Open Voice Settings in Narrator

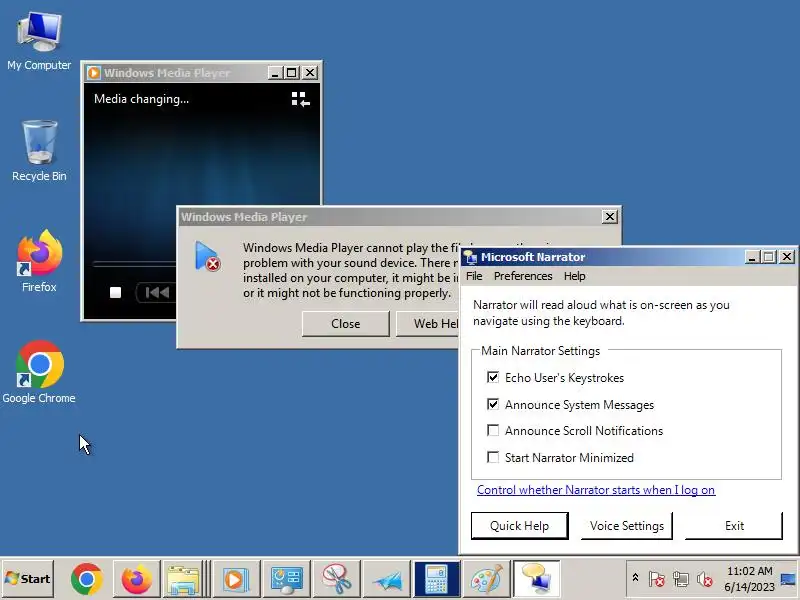[x=627, y=526]
